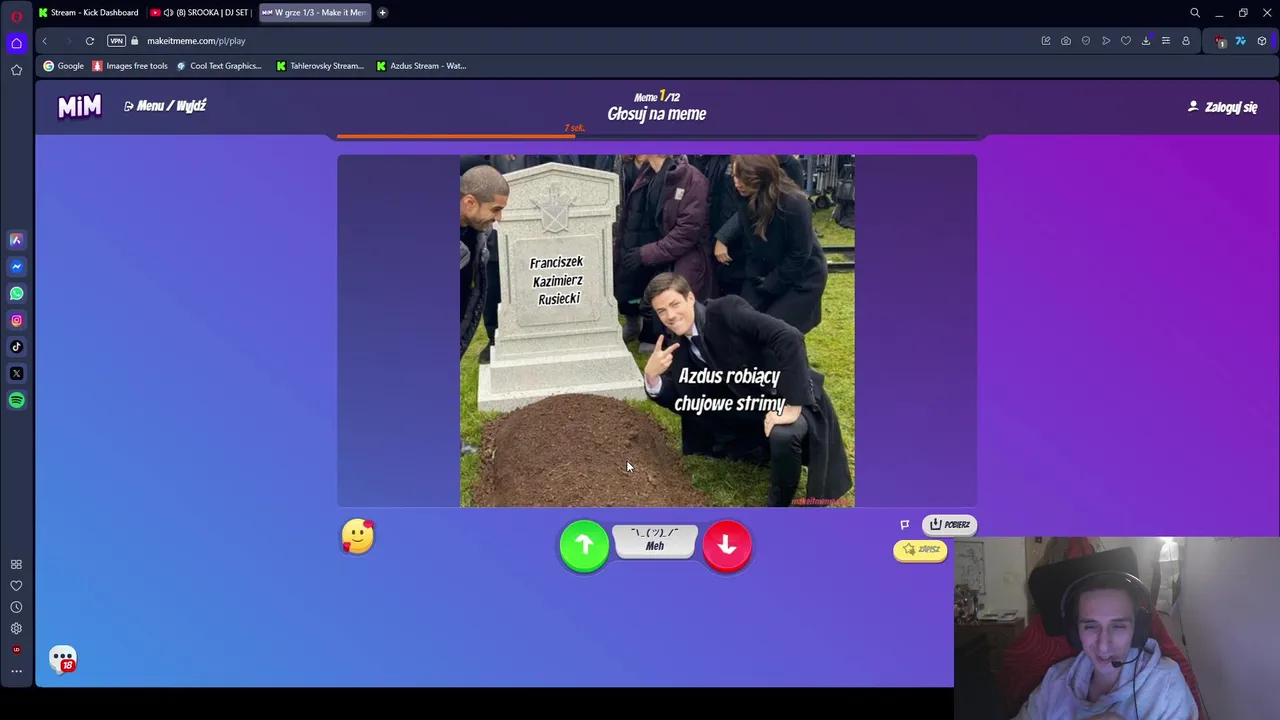The image size is (1280, 720).
Task: Click the site lock security icon
Action: point(135,41)
